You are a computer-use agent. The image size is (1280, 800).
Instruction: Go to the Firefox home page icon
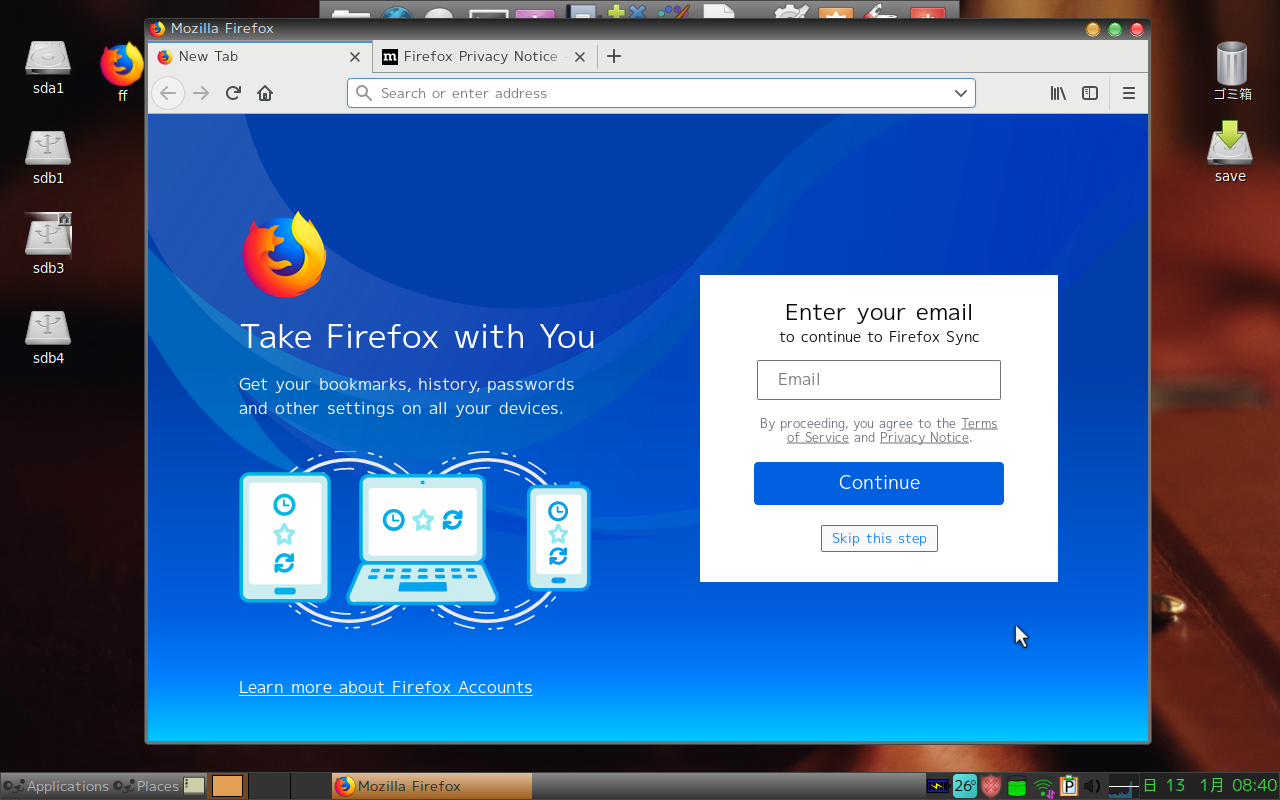point(265,93)
